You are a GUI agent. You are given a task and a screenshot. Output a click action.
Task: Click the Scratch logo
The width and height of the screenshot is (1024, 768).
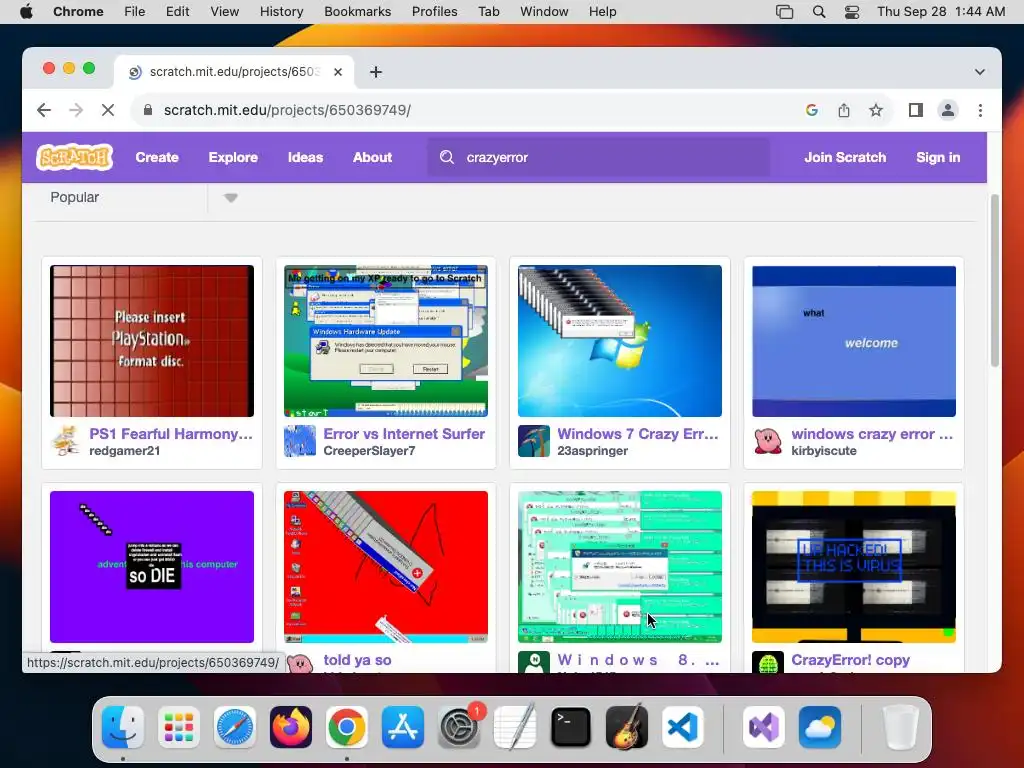[x=74, y=157]
